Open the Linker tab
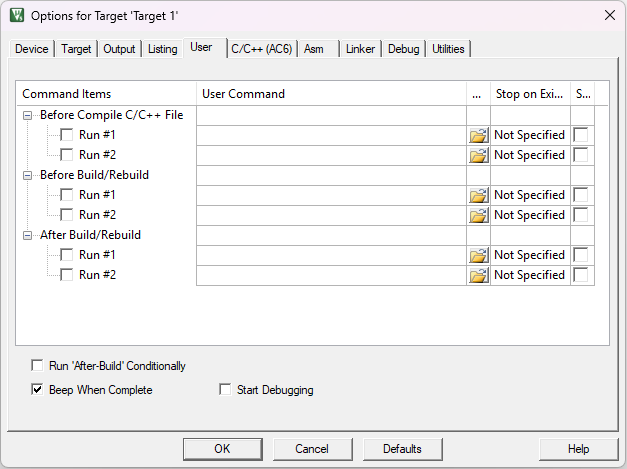Image resolution: width=627 pixels, height=469 pixels. tap(360, 49)
